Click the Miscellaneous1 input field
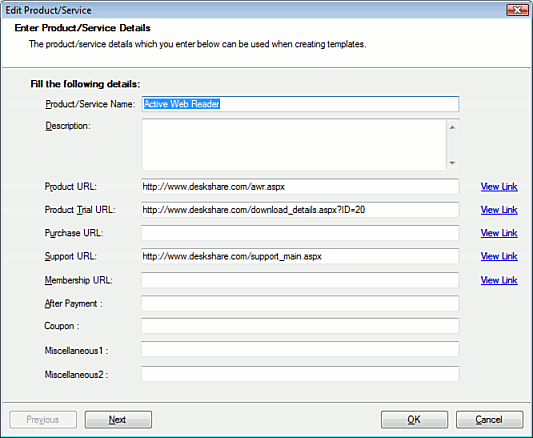 pyautogui.click(x=300, y=350)
